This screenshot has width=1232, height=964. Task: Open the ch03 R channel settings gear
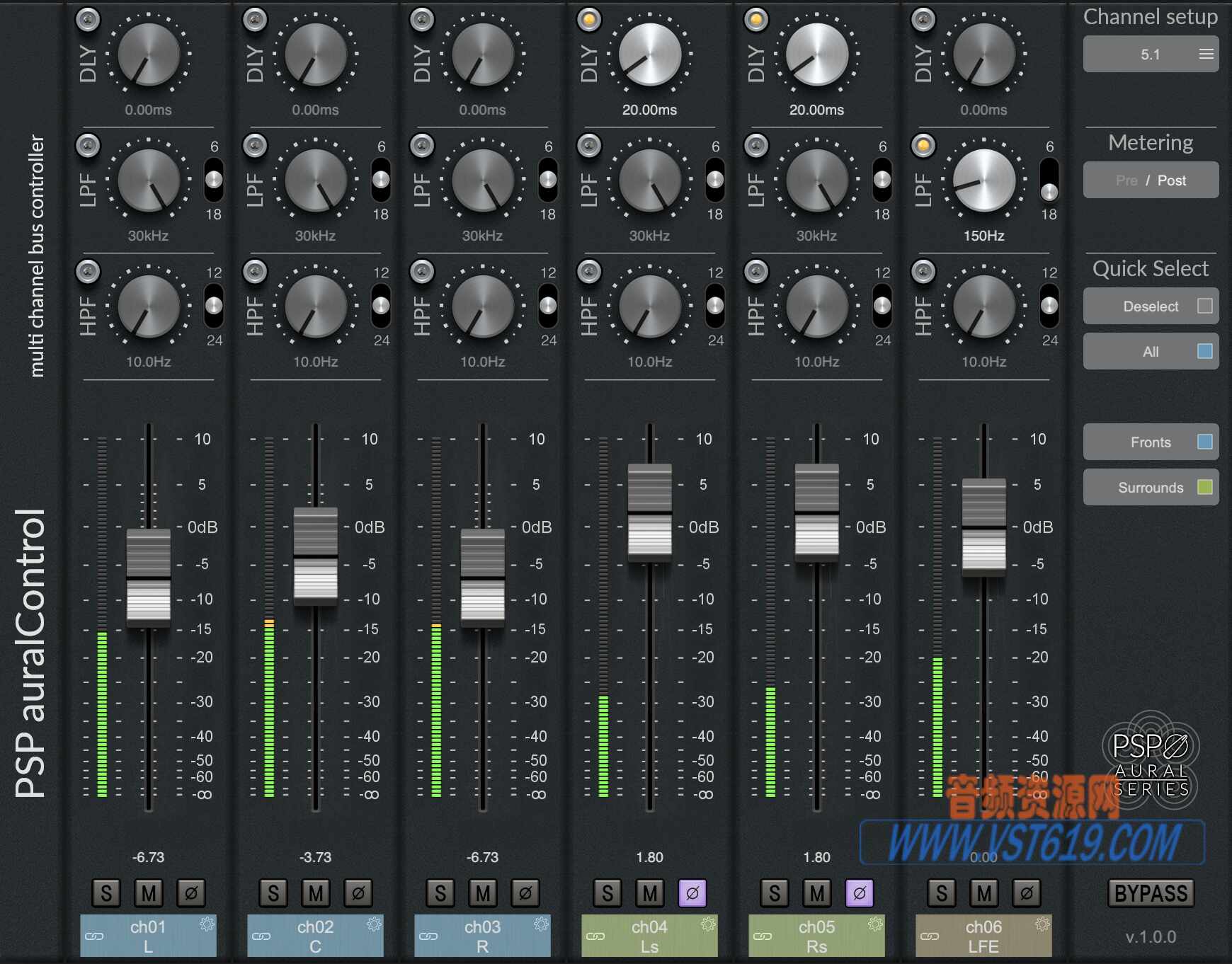click(x=541, y=924)
